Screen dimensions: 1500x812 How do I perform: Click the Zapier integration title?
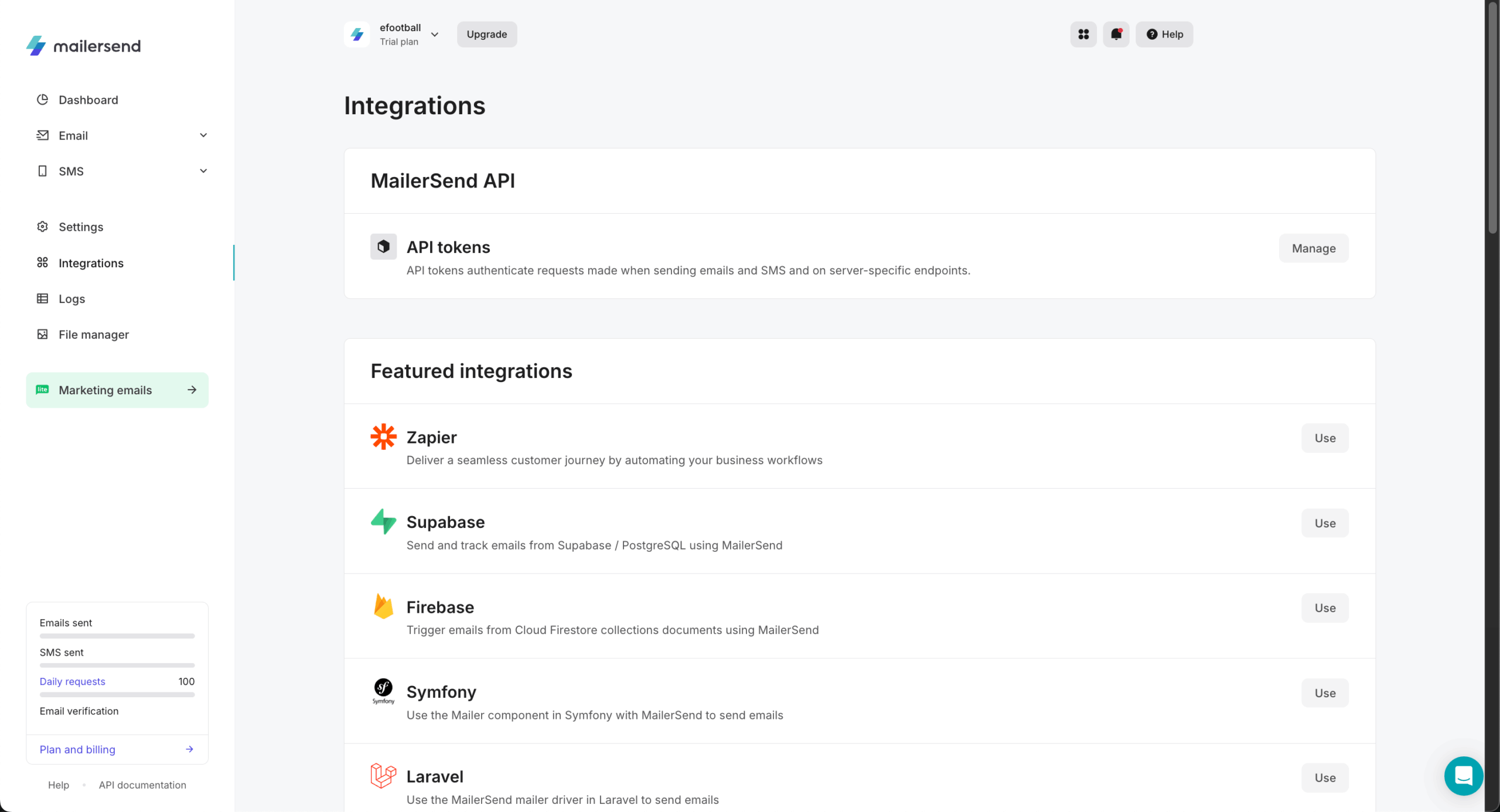tap(431, 437)
